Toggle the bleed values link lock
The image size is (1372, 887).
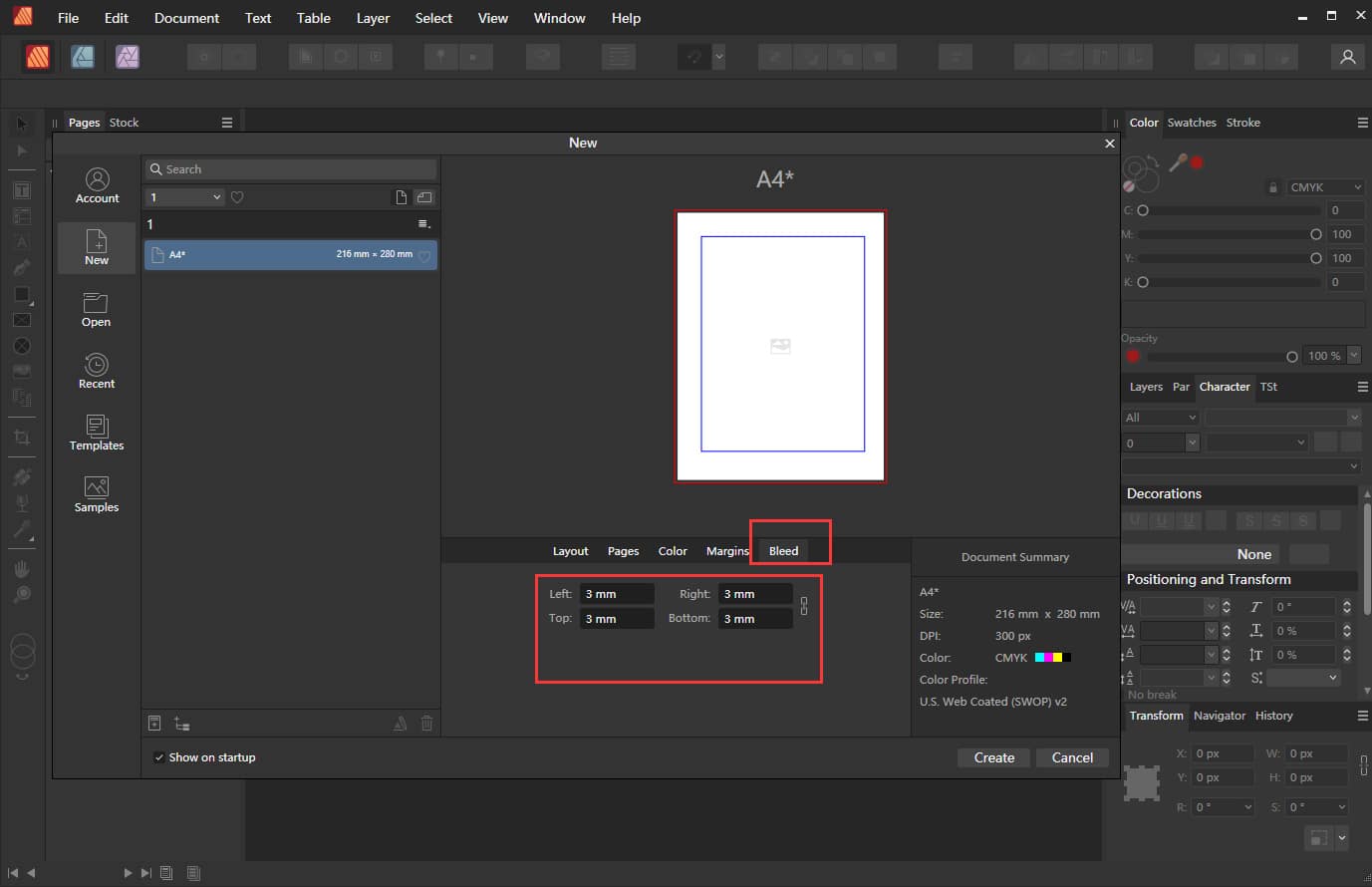(804, 606)
